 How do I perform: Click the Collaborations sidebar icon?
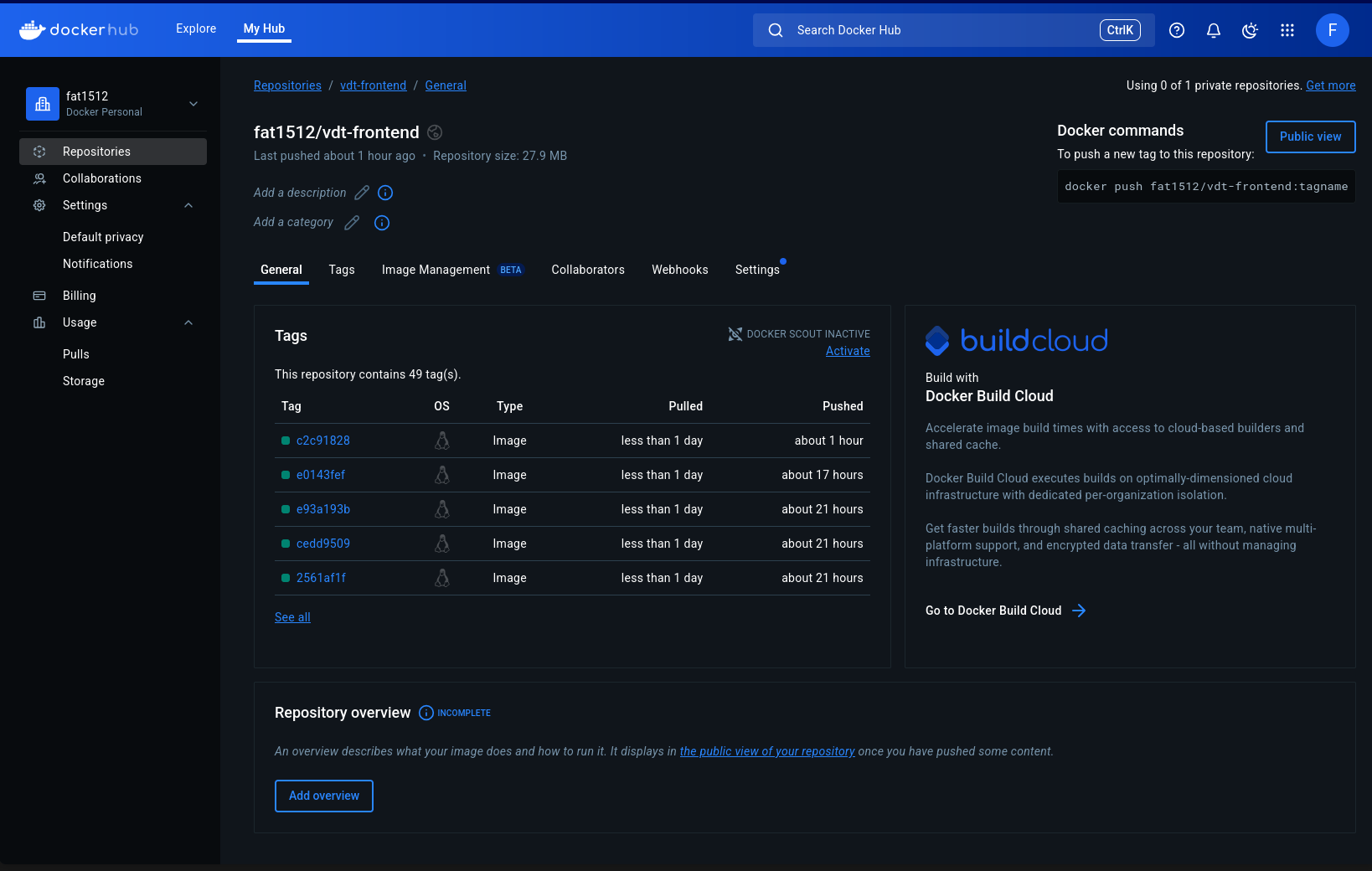(x=39, y=178)
